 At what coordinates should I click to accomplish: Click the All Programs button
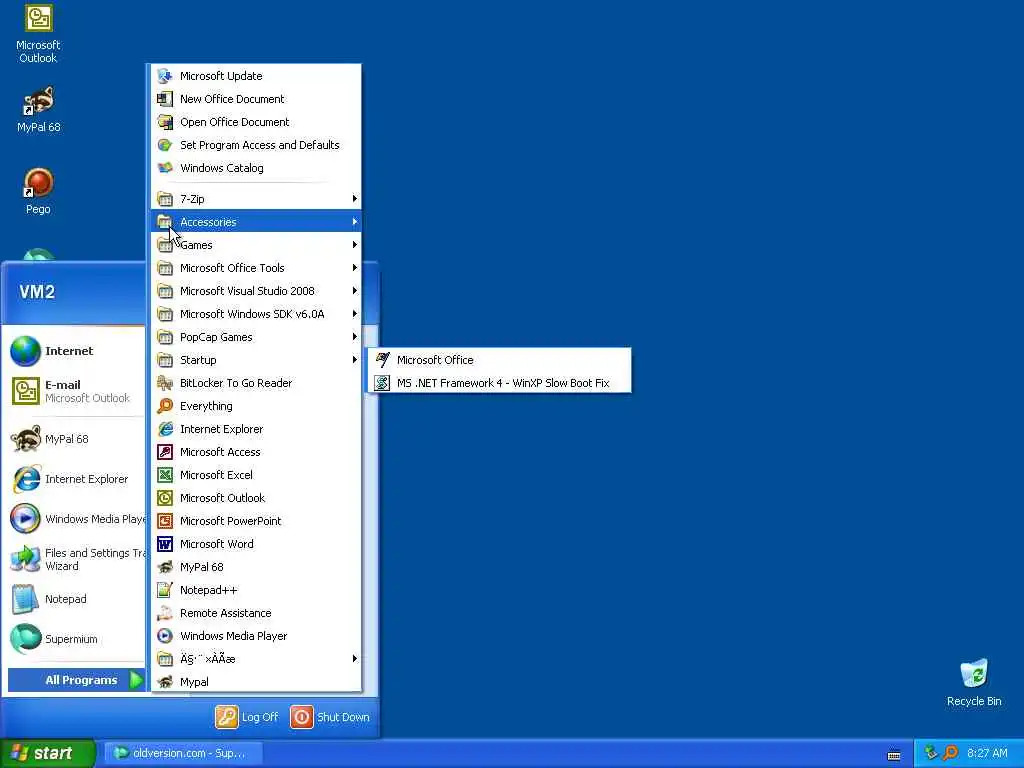click(76, 680)
